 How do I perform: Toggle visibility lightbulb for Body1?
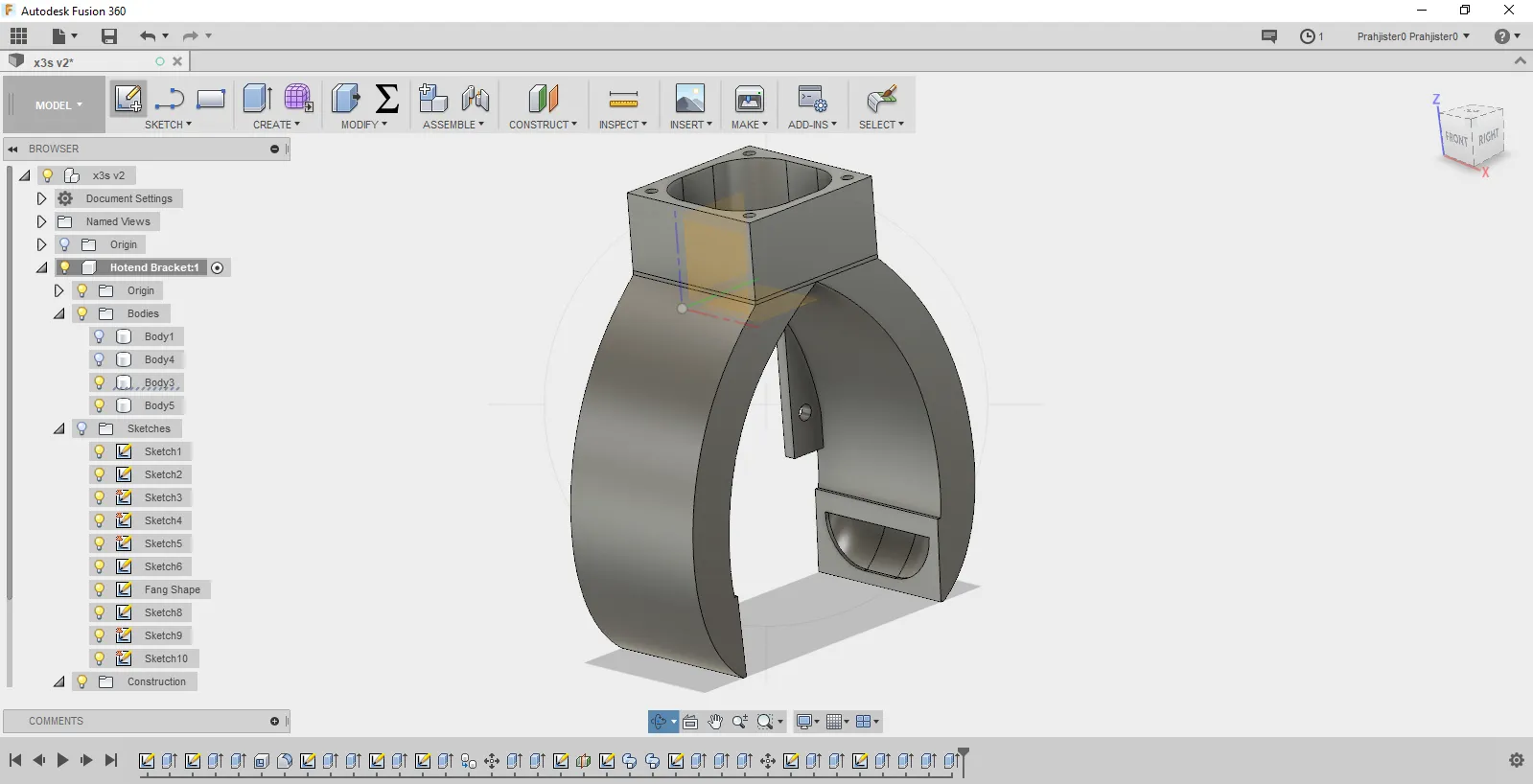[100, 336]
